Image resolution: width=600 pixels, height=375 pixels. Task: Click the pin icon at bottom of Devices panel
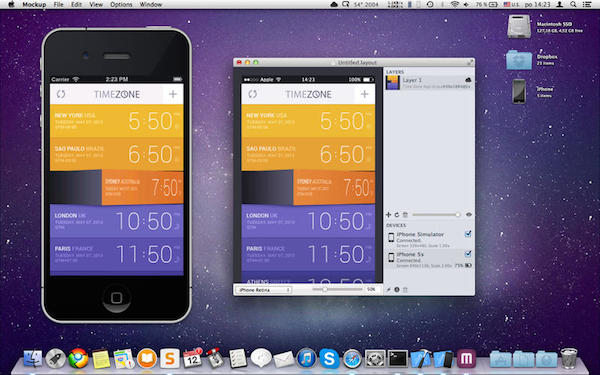[x=388, y=290]
